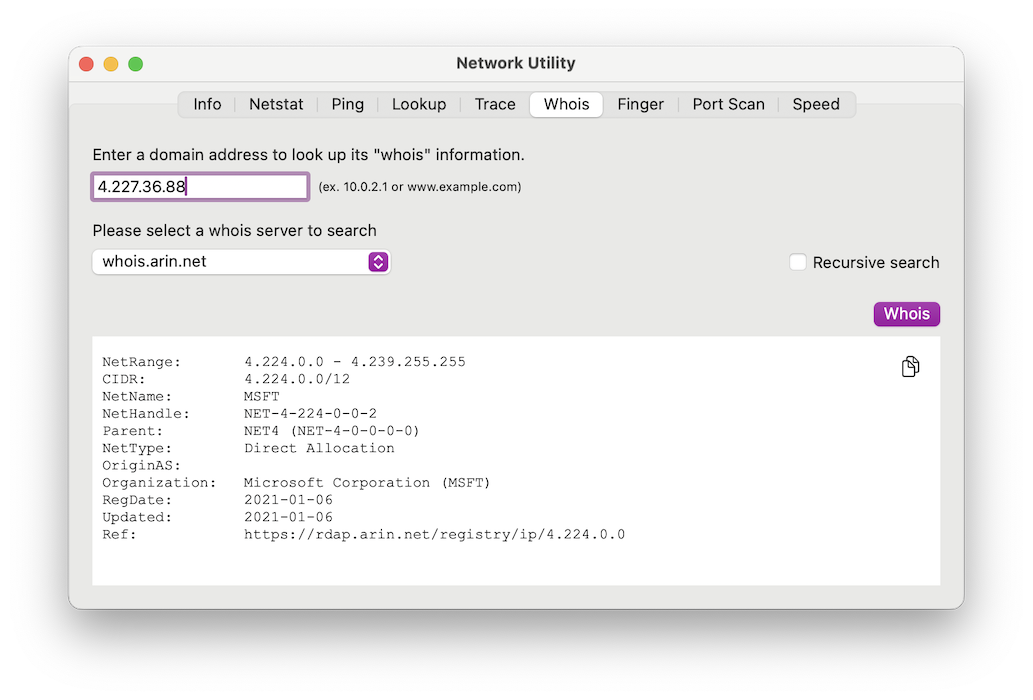Image resolution: width=1033 pixels, height=700 pixels.
Task: Maximize the Network Utility window
Action: click(x=136, y=64)
